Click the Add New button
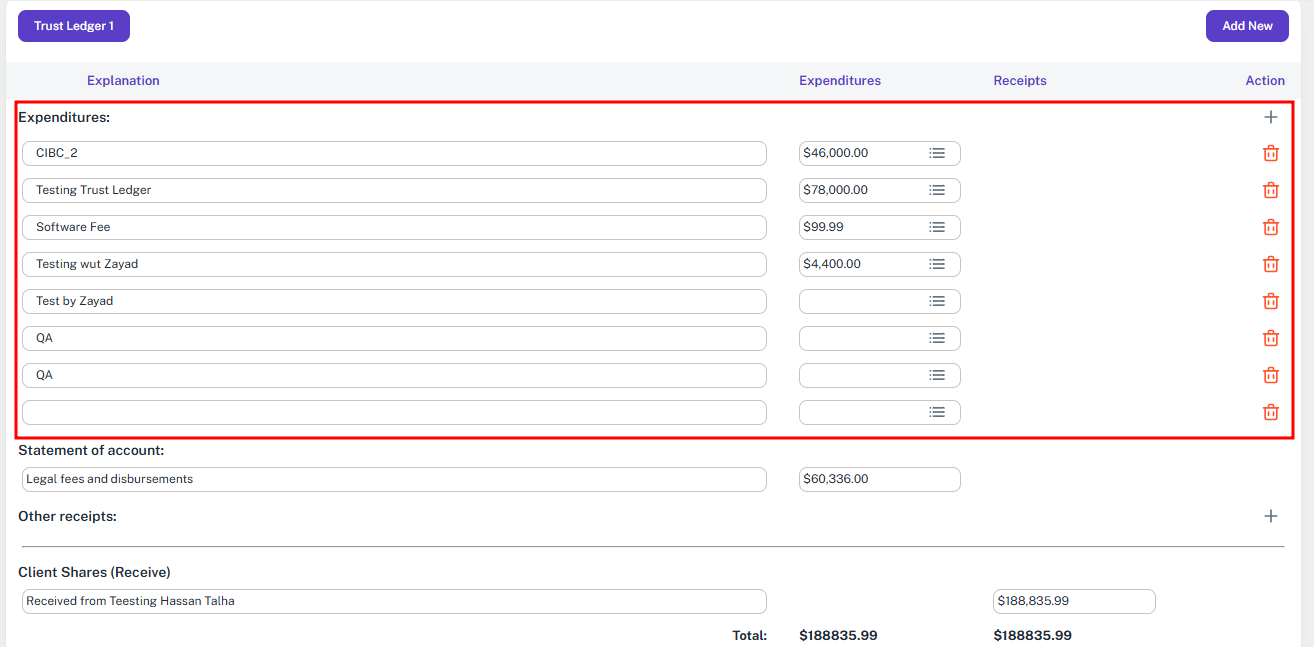 1247,26
